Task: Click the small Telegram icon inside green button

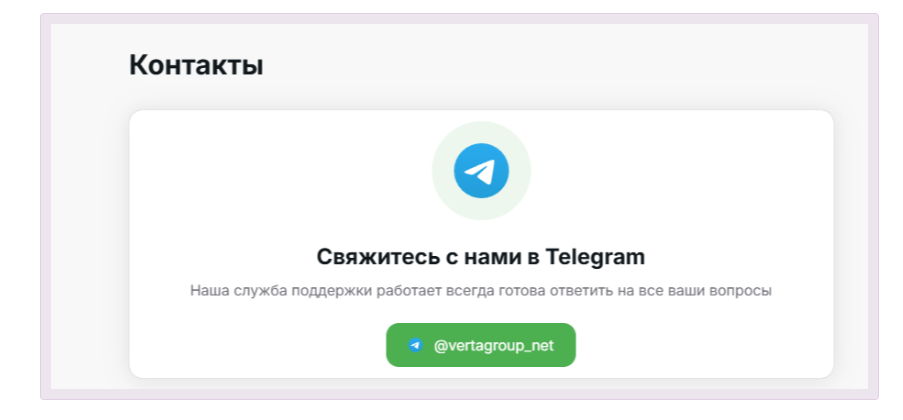Action: [415, 345]
